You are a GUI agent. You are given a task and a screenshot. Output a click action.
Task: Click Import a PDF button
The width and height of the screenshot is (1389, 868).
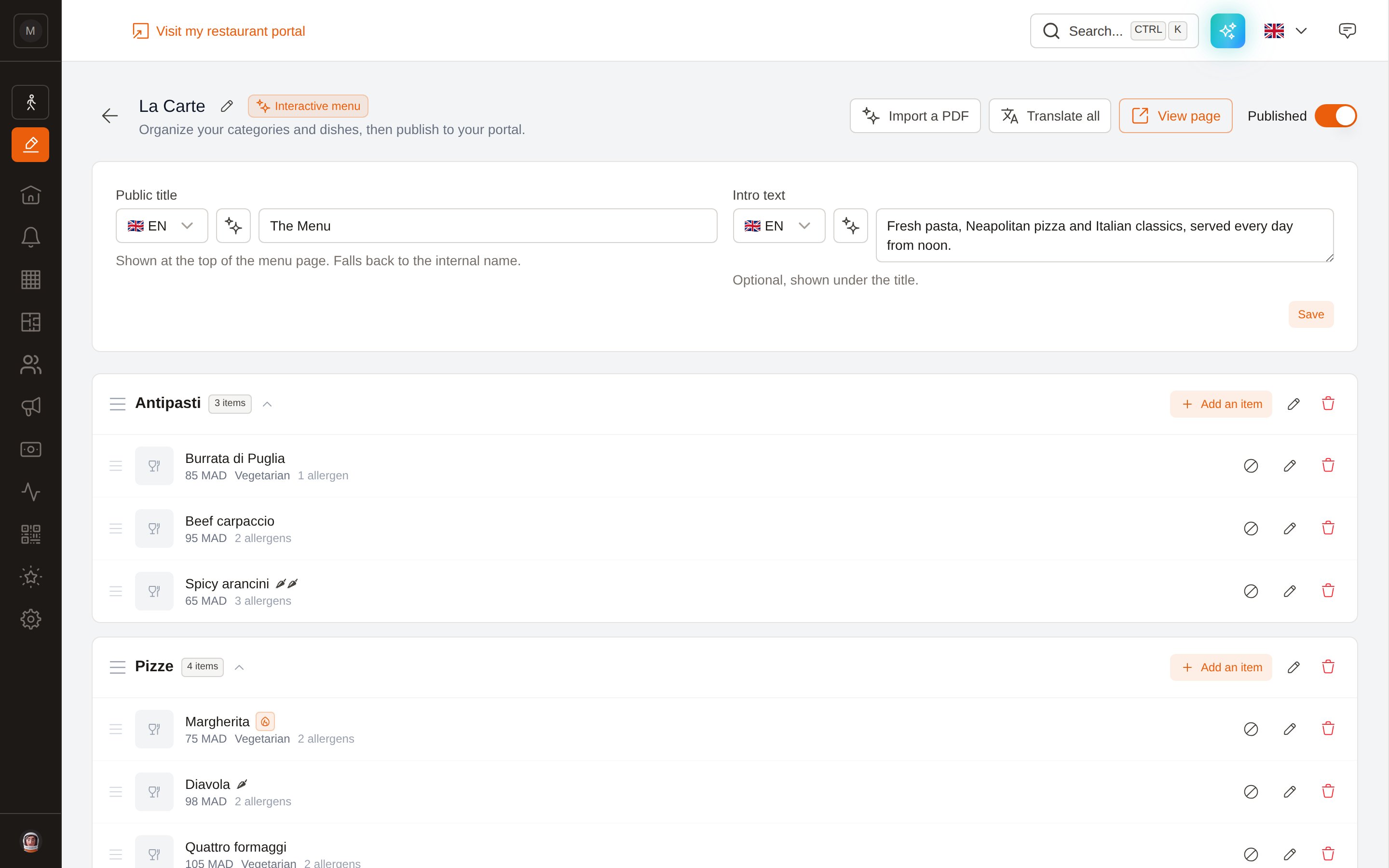pos(915,116)
